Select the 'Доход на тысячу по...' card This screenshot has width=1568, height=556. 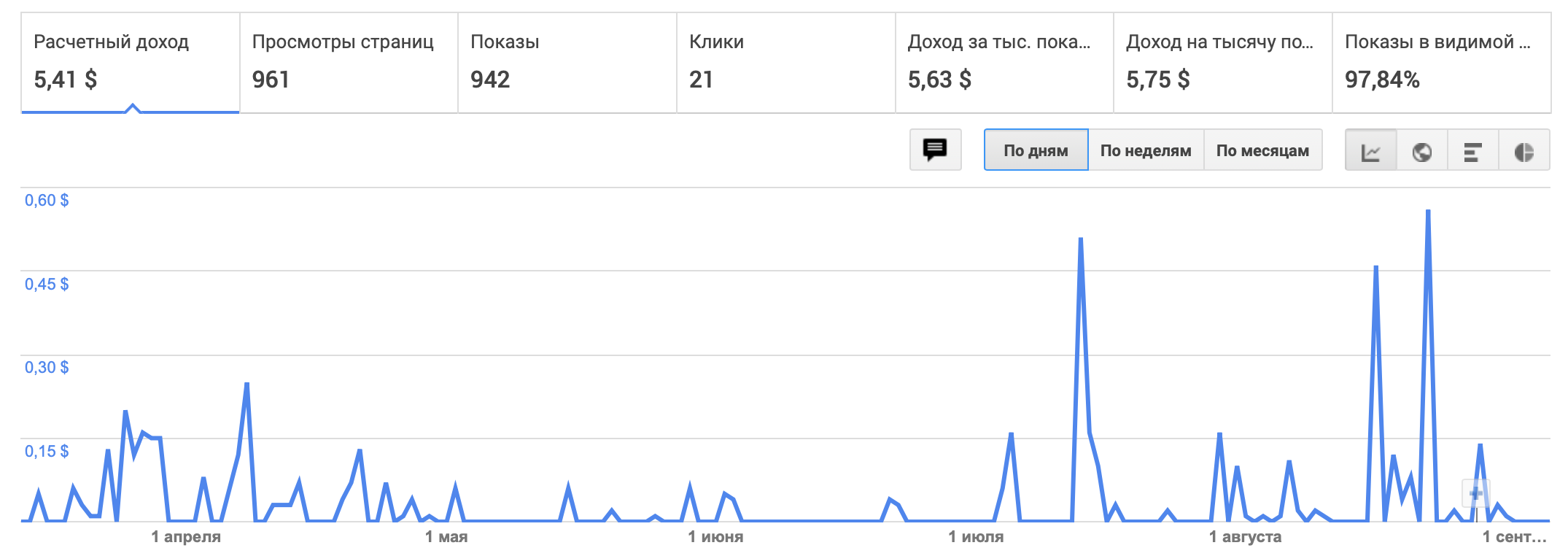[1218, 62]
